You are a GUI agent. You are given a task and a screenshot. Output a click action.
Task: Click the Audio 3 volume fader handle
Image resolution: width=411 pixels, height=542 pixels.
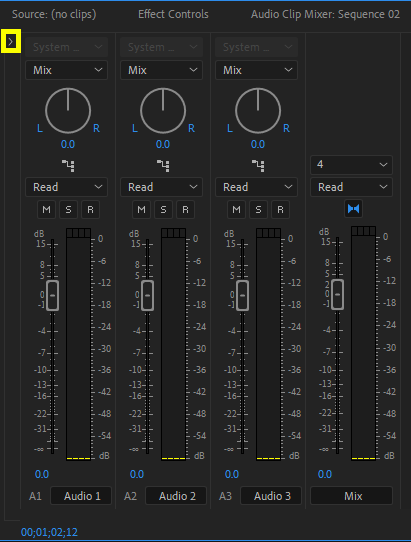[243, 296]
